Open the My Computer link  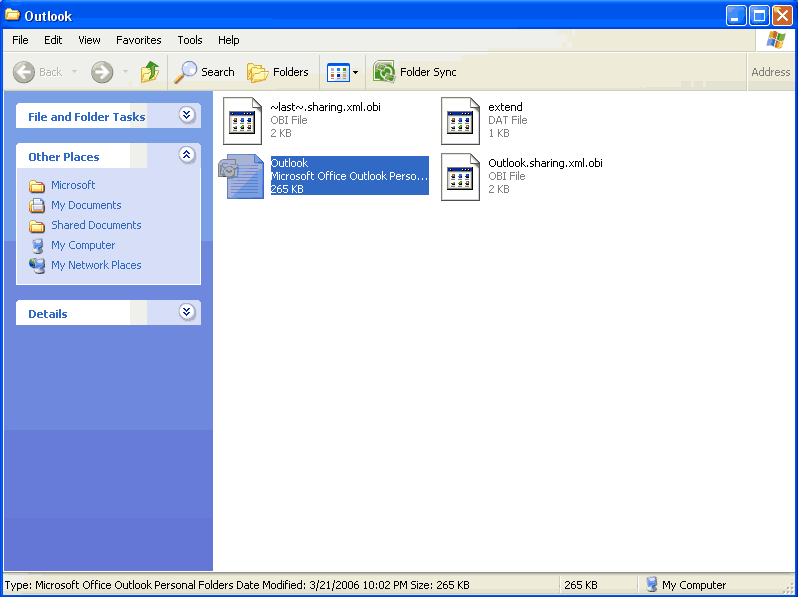pos(83,245)
